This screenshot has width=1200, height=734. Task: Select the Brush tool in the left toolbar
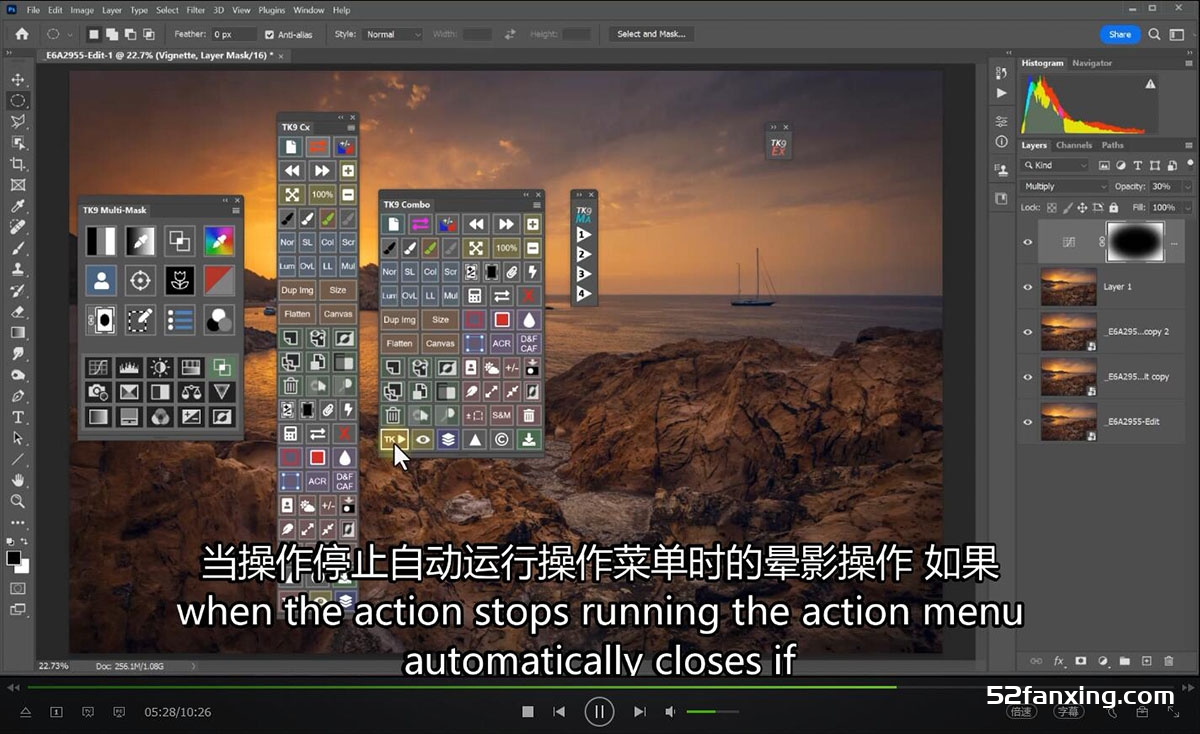point(18,248)
